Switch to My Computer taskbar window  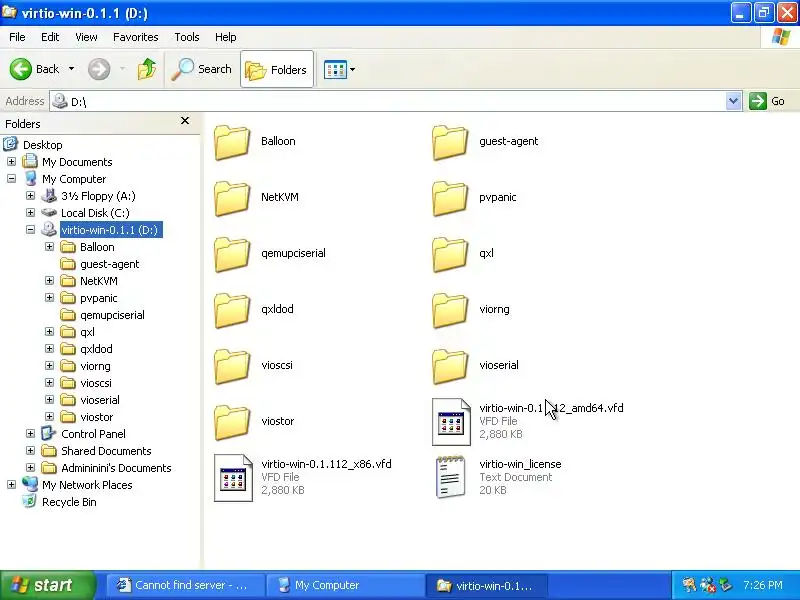click(x=345, y=585)
